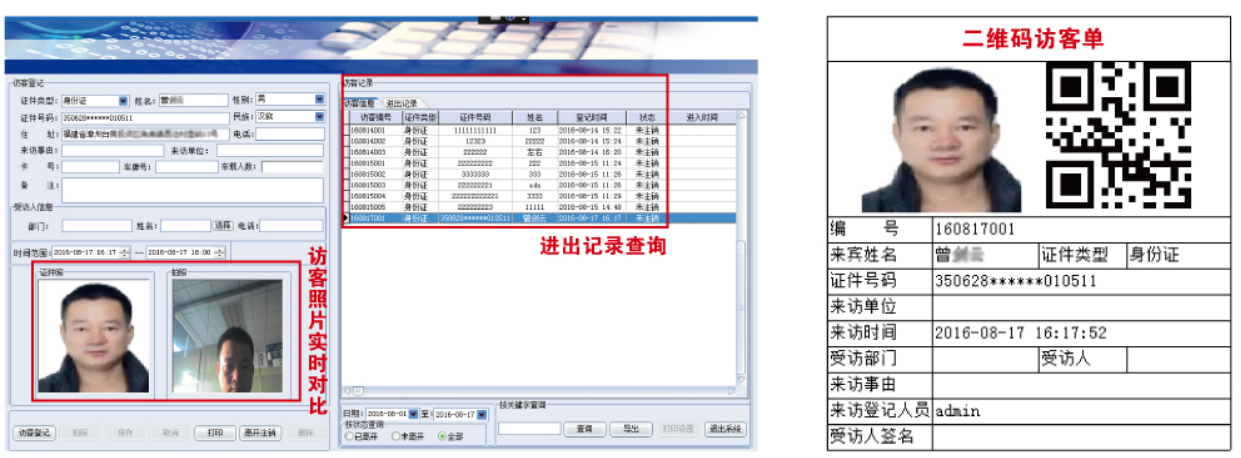Click the 离开注销 button
The height and width of the screenshot is (458, 1241).
259,432
